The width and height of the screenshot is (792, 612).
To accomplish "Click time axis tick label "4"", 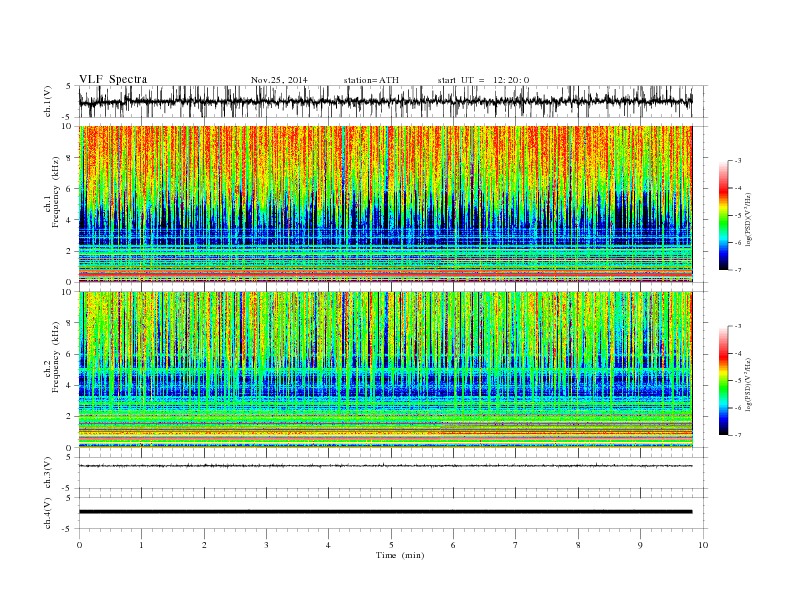I will click(328, 545).
